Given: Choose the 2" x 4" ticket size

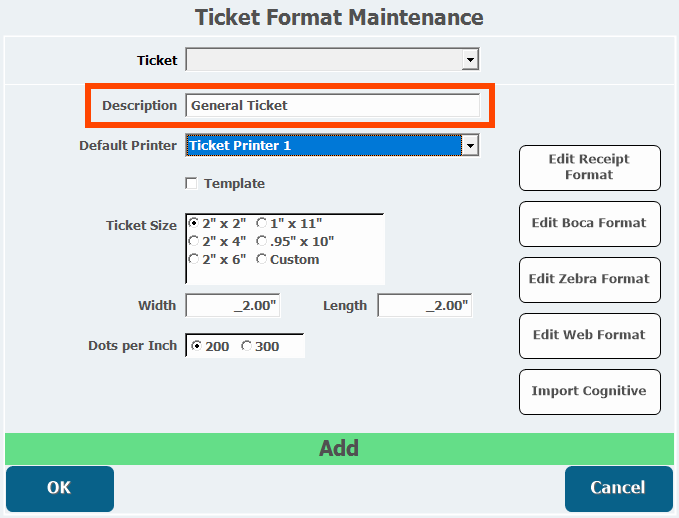Looking at the screenshot, I should [x=194, y=241].
